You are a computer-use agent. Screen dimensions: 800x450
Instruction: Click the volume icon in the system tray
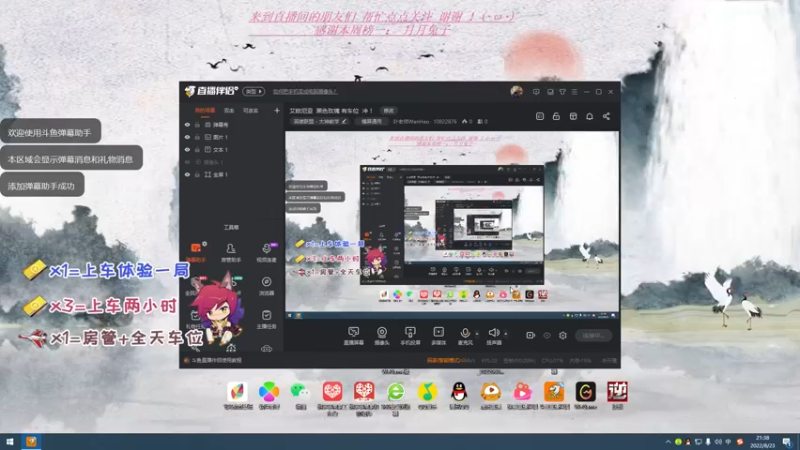coord(718,442)
